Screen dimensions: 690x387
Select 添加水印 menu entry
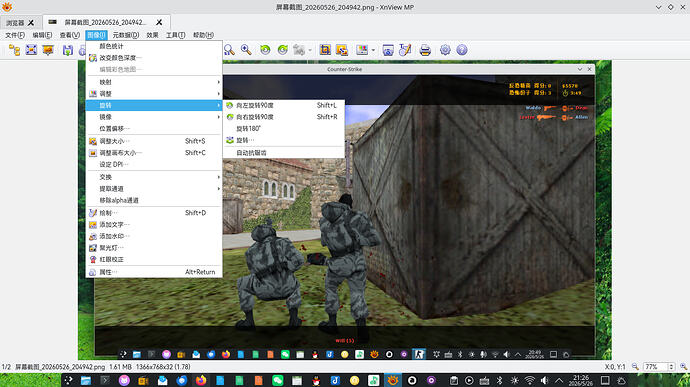point(154,236)
